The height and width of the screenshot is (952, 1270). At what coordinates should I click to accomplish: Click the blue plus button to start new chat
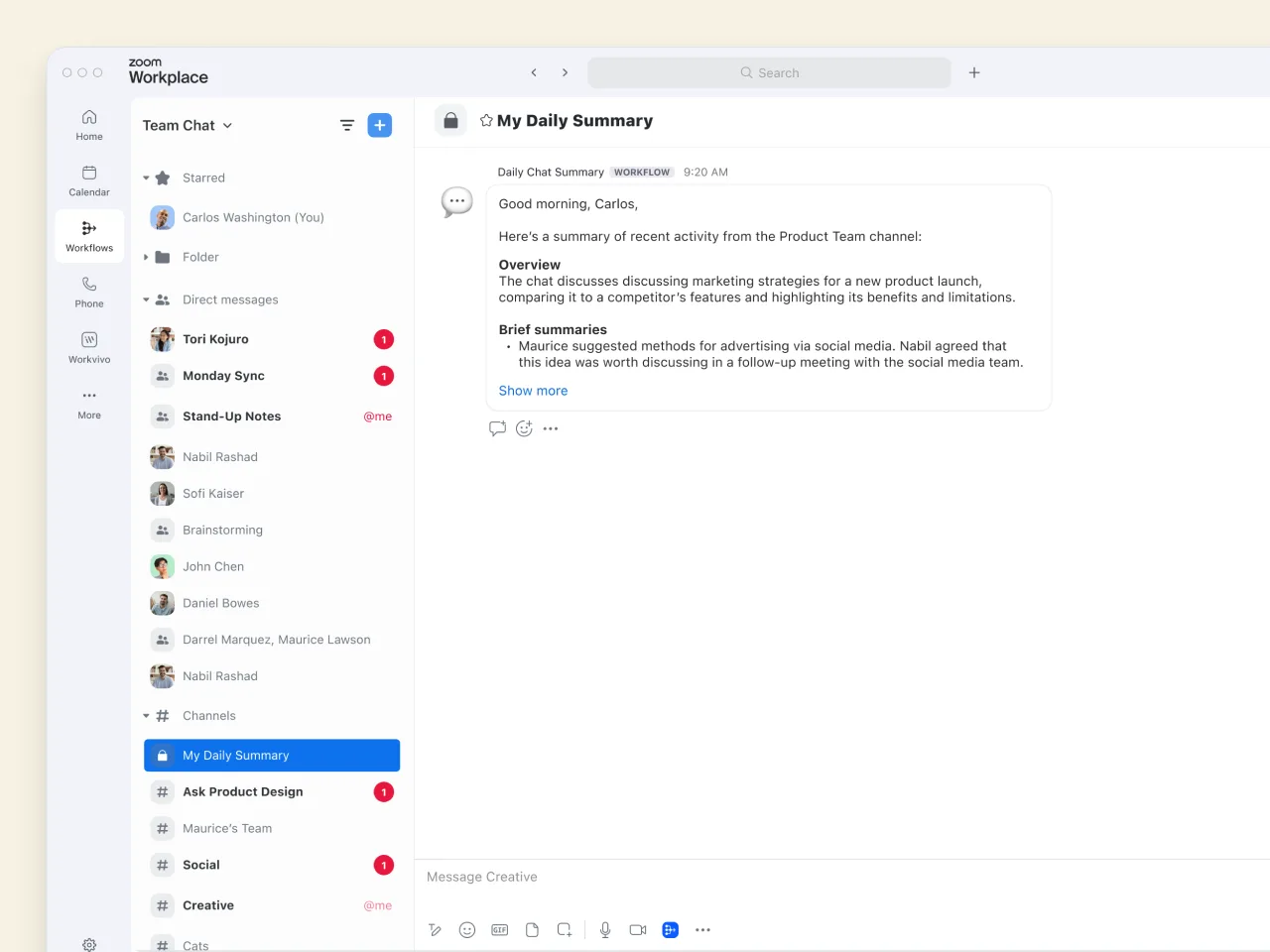(x=379, y=125)
